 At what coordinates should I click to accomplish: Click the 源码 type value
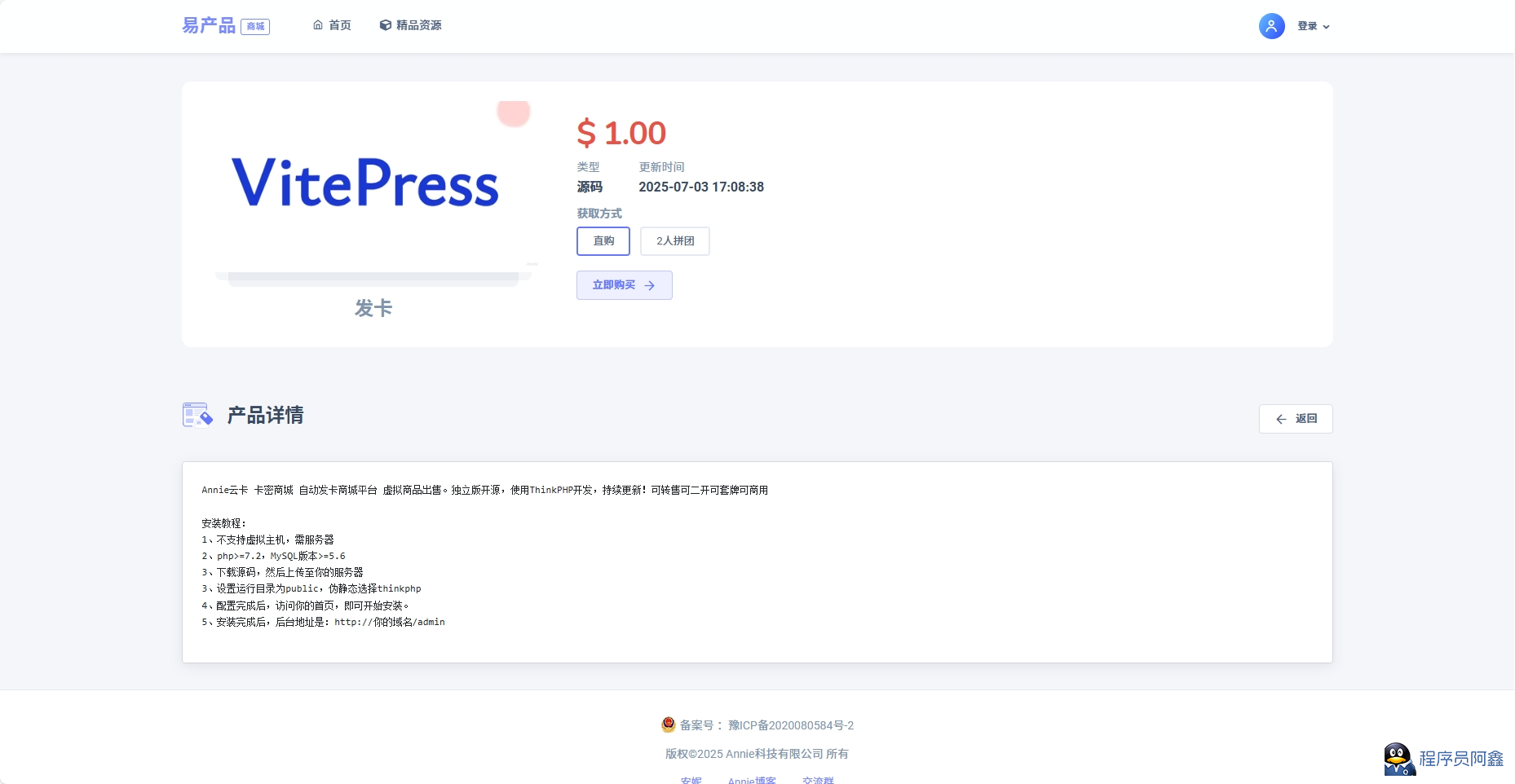click(x=590, y=187)
